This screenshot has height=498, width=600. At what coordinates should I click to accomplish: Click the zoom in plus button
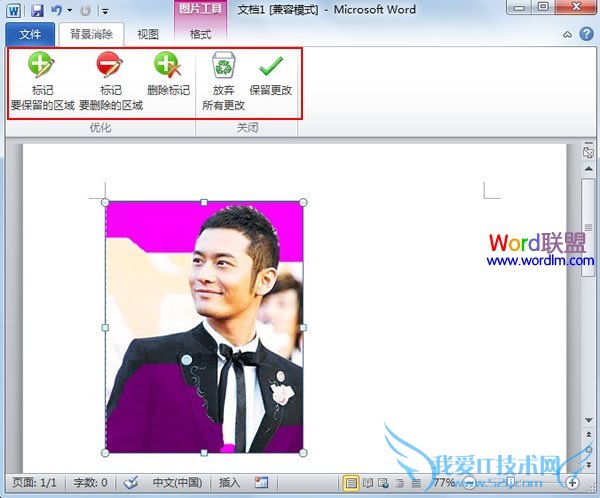click(572, 483)
